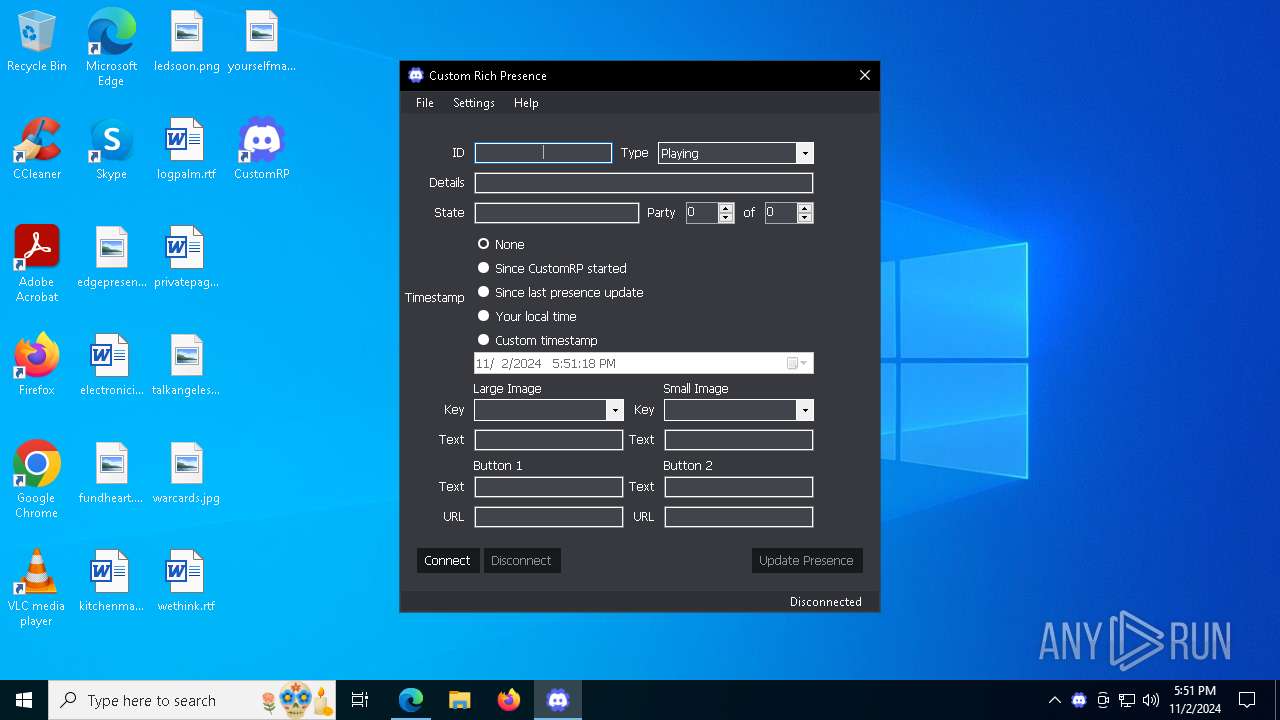Image resolution: width=1280 pixels, height=720 pixels.
Task: Show hidden tray icons chevron
Action: point(1055,700)
